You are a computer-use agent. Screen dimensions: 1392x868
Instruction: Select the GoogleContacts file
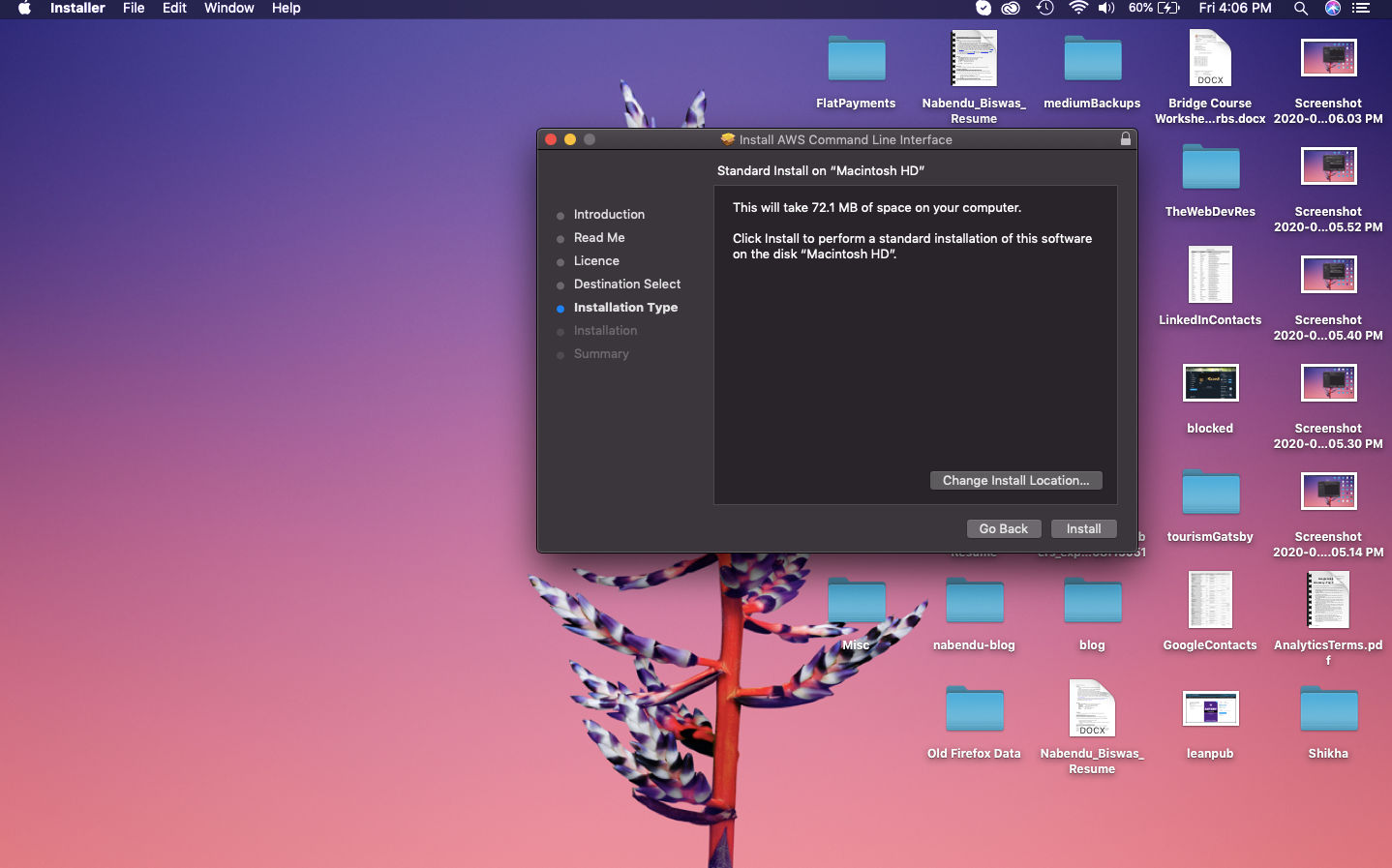click(1210, 600)
